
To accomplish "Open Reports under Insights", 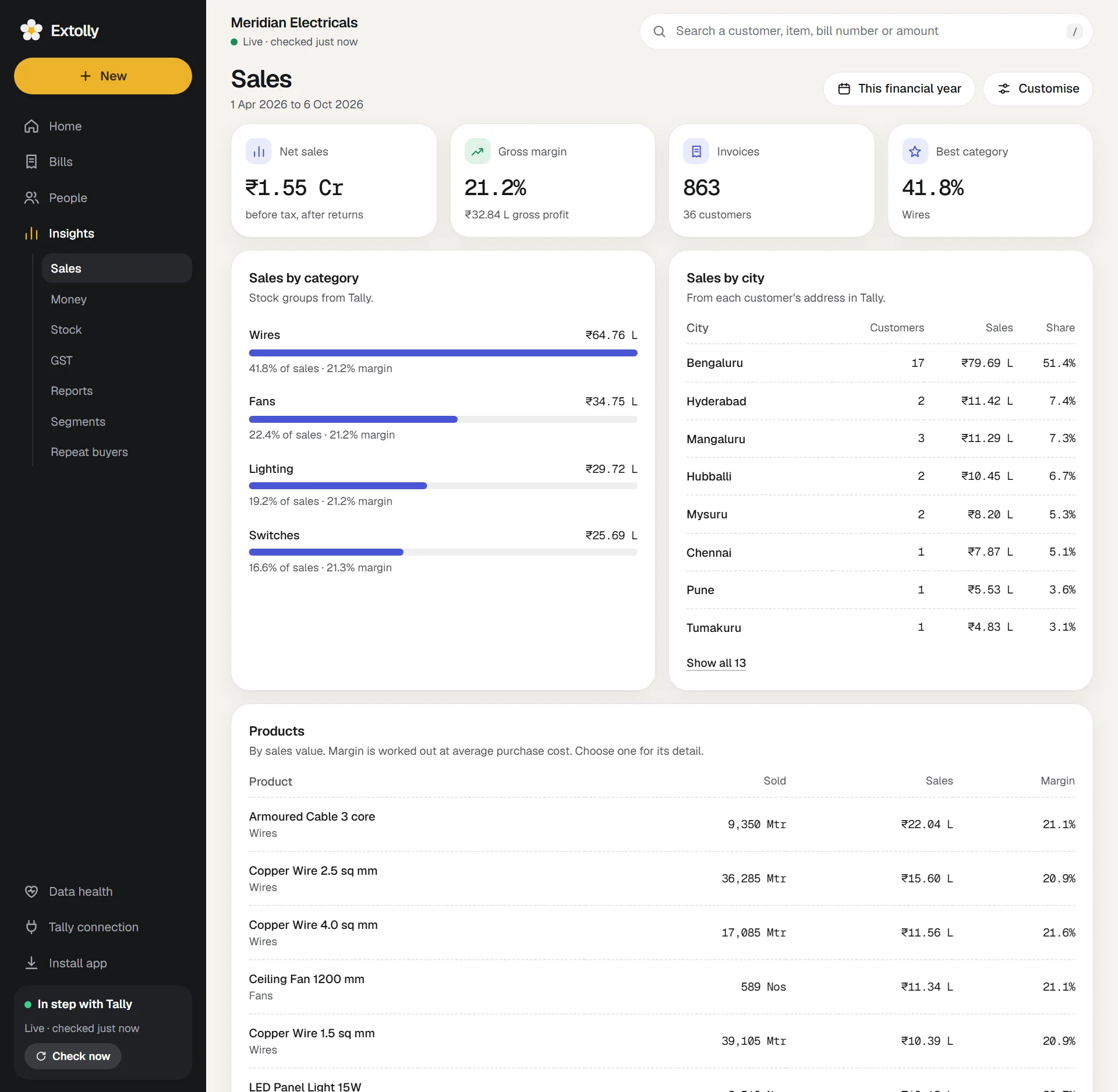I will [x=117, y=391].
